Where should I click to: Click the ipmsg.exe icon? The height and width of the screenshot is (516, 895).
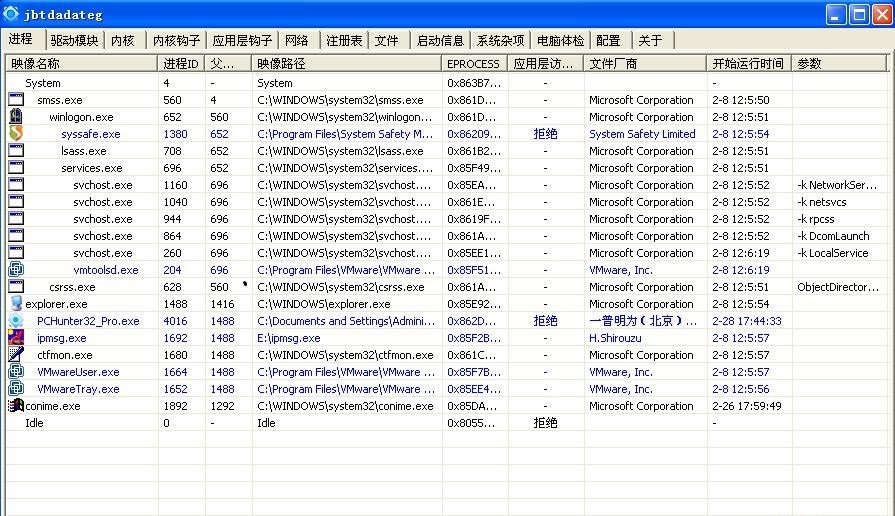coord(16,338)
